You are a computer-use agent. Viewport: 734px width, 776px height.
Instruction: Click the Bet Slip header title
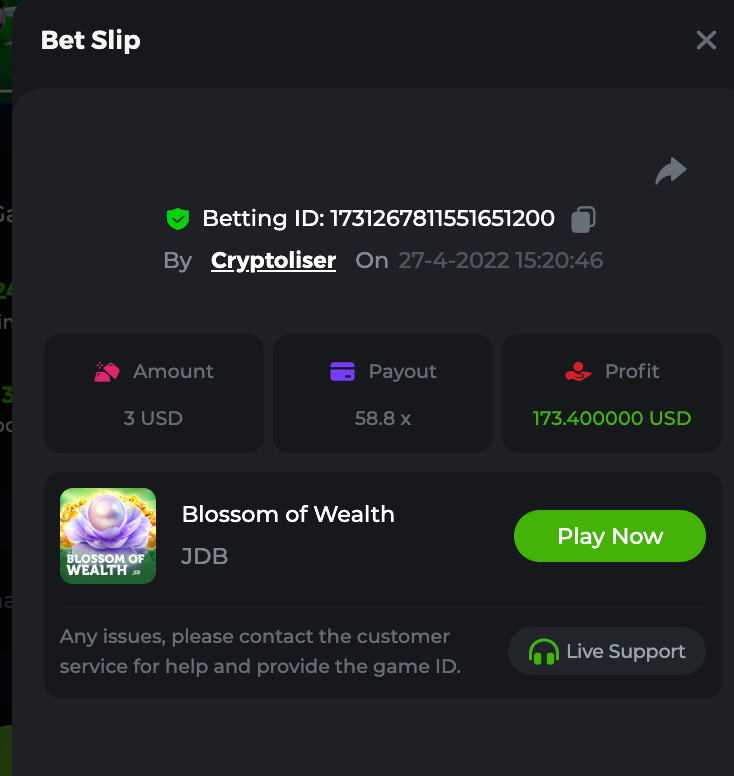90,41
